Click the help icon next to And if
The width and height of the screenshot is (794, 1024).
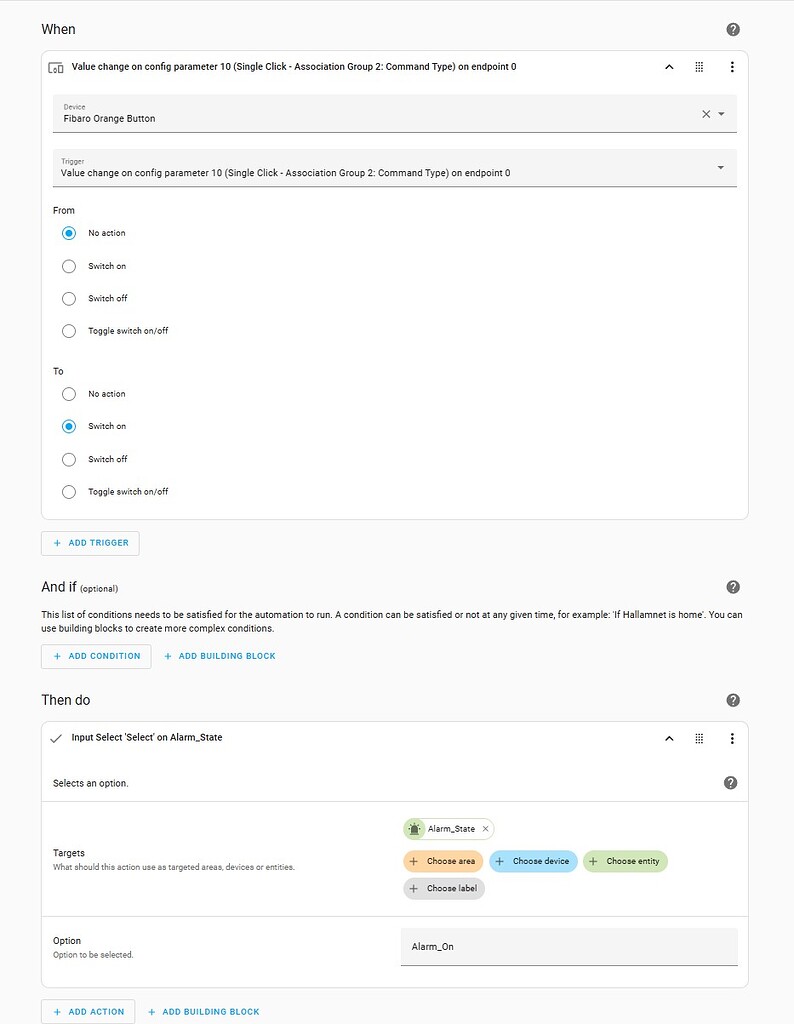(733, 587)
